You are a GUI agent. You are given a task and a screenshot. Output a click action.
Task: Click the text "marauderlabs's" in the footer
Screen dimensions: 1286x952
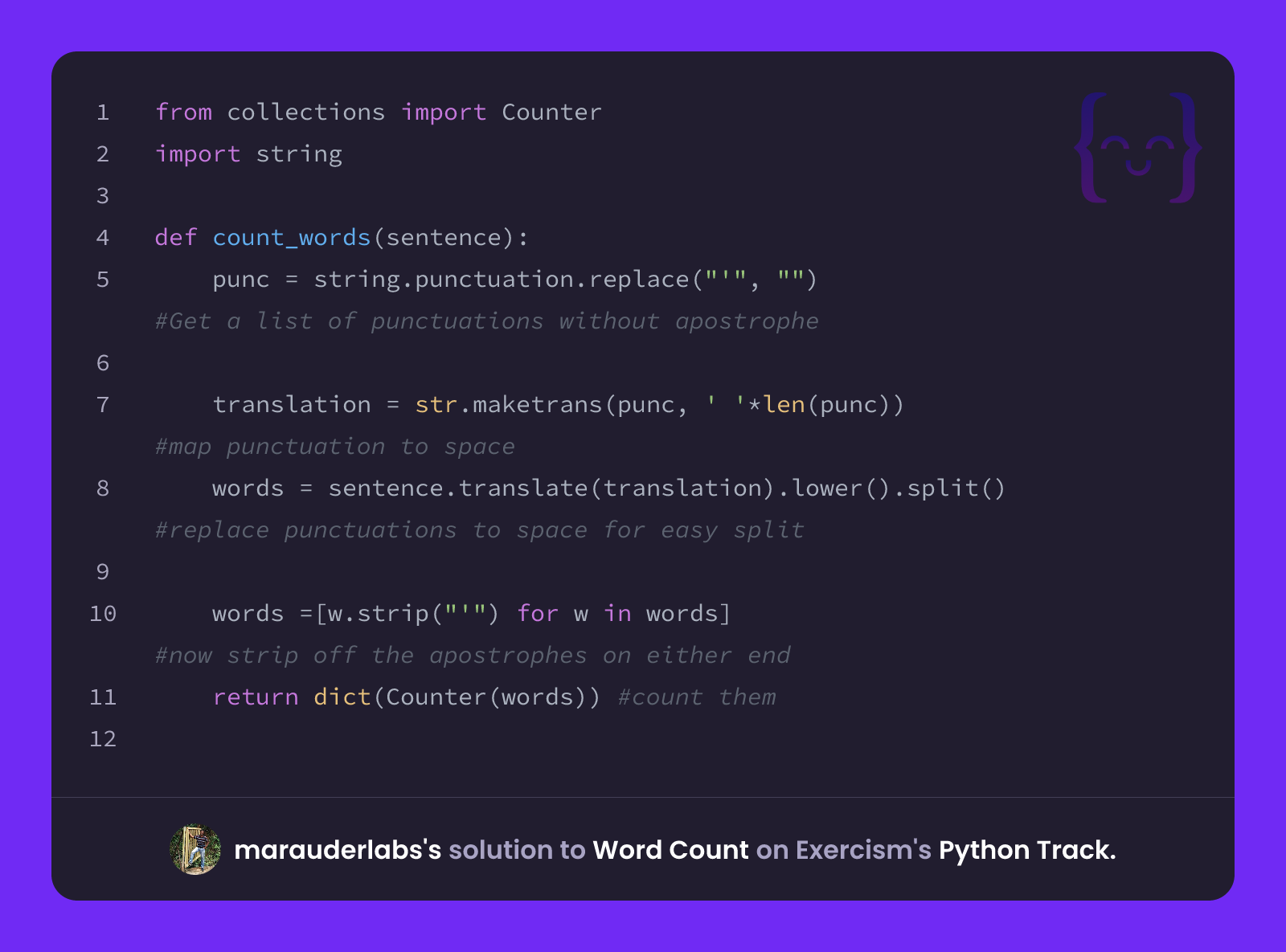pos(338,850)
